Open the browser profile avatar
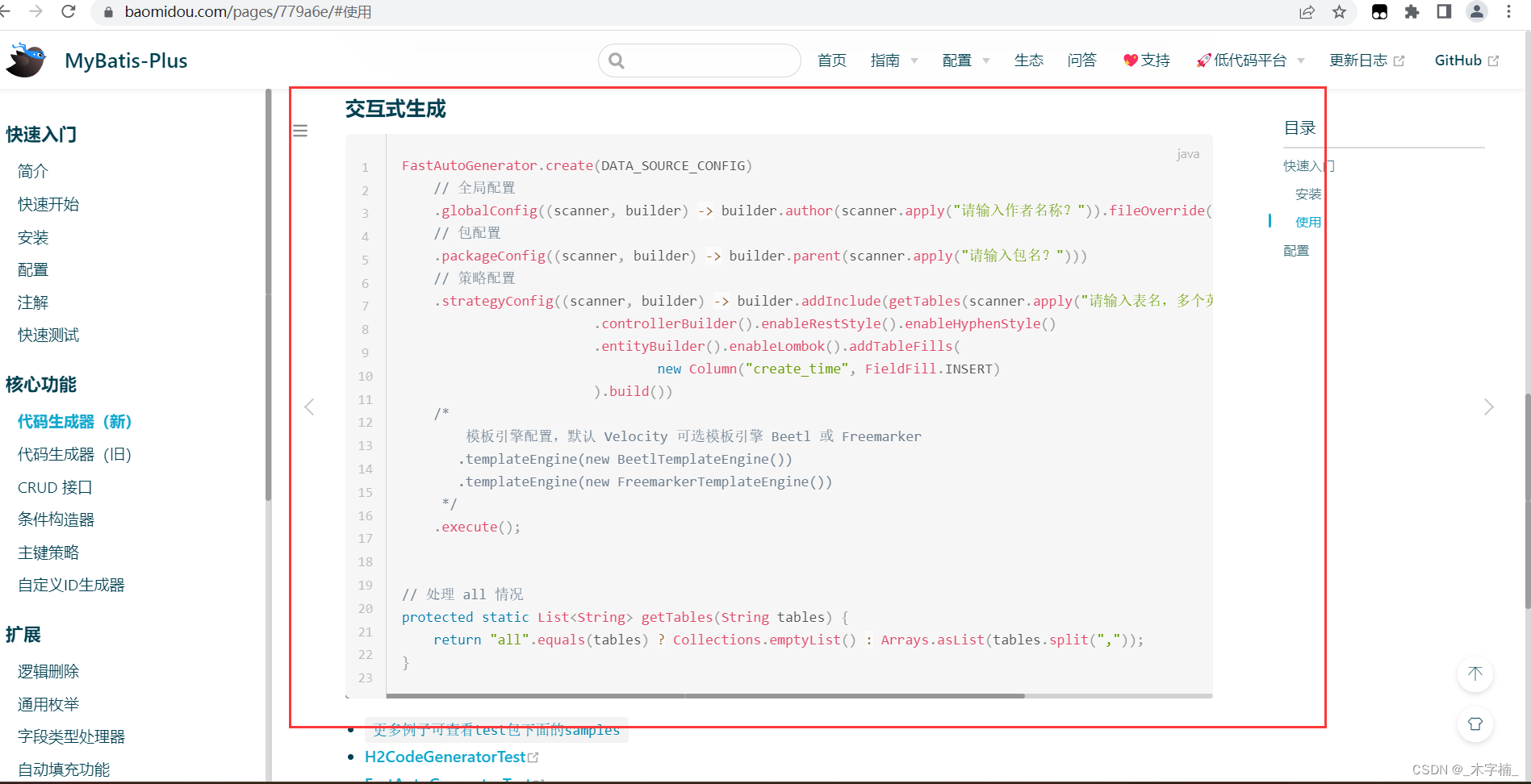The width and height of the screenshot is (1531, 784). (x=1476, y=11)
